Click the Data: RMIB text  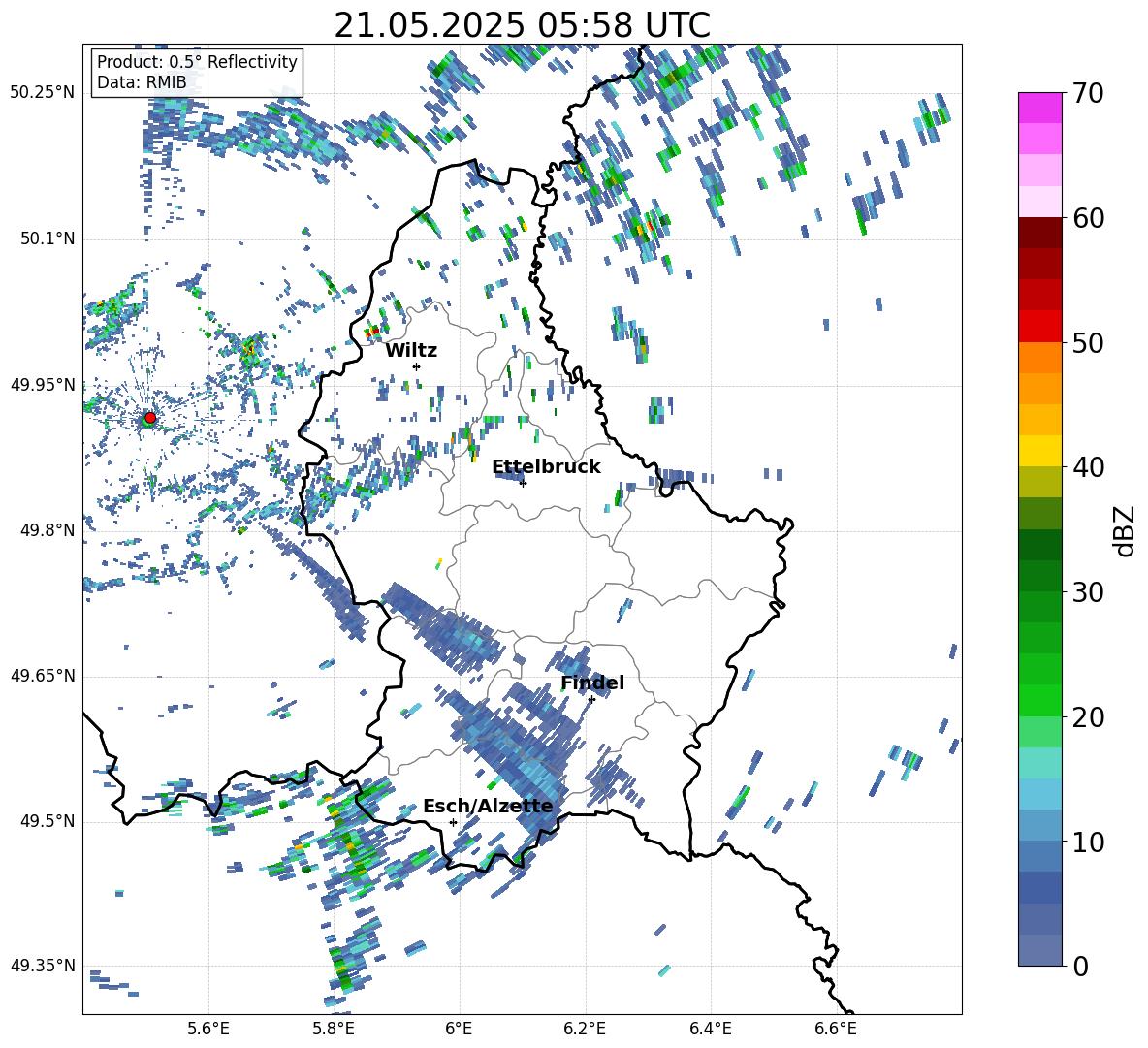(x=142, y=82)
